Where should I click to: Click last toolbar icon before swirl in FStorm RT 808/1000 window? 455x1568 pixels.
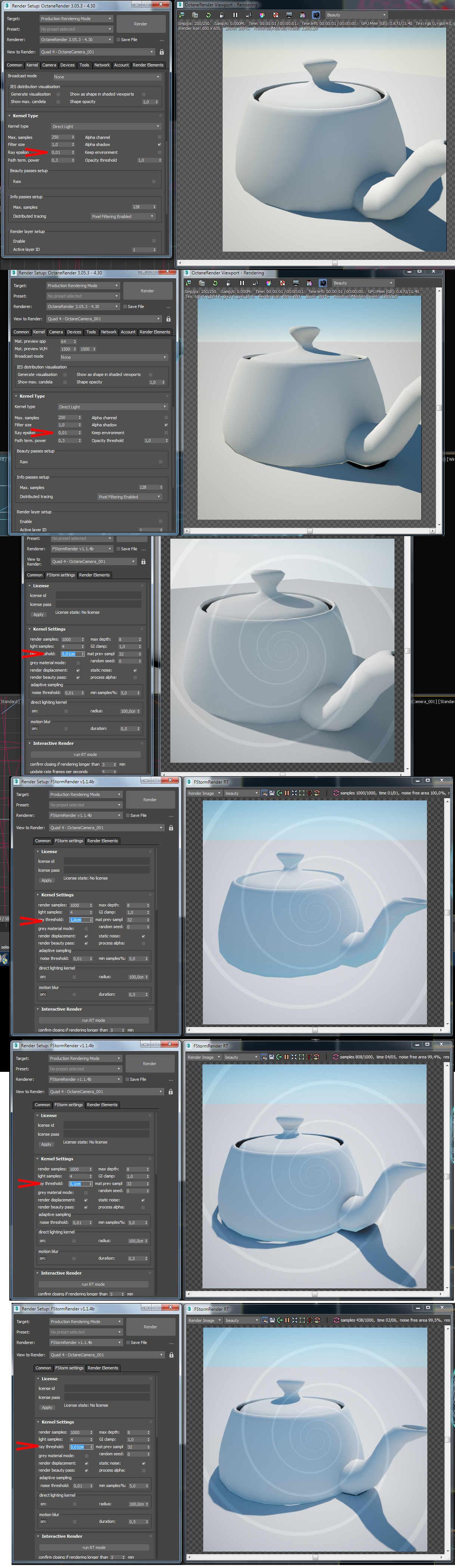(316, 1057)
